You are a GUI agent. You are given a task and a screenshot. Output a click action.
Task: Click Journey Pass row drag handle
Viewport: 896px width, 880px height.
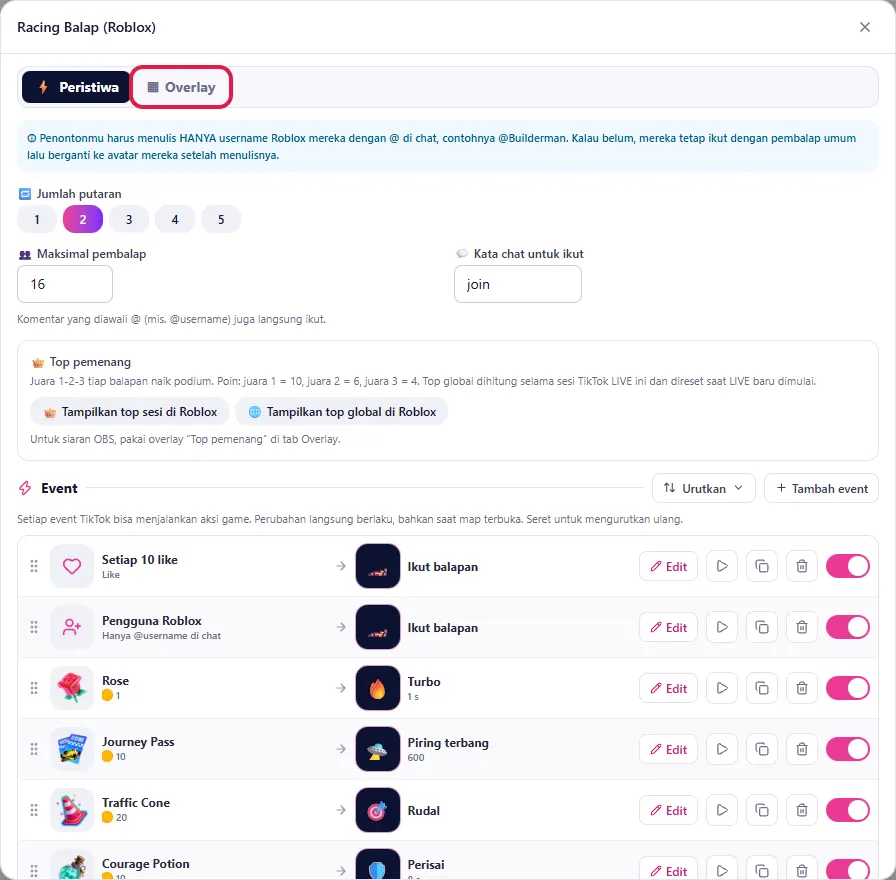point(34,749)
